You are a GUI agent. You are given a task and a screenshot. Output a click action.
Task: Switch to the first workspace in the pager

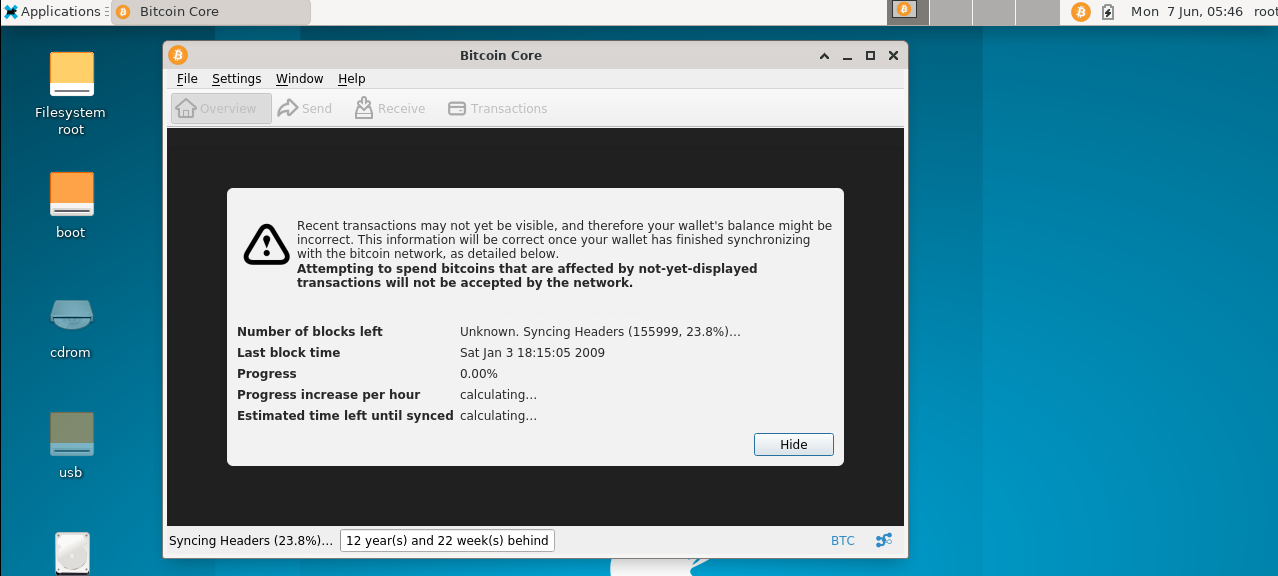pyautogui.click(x=908, y=12)
